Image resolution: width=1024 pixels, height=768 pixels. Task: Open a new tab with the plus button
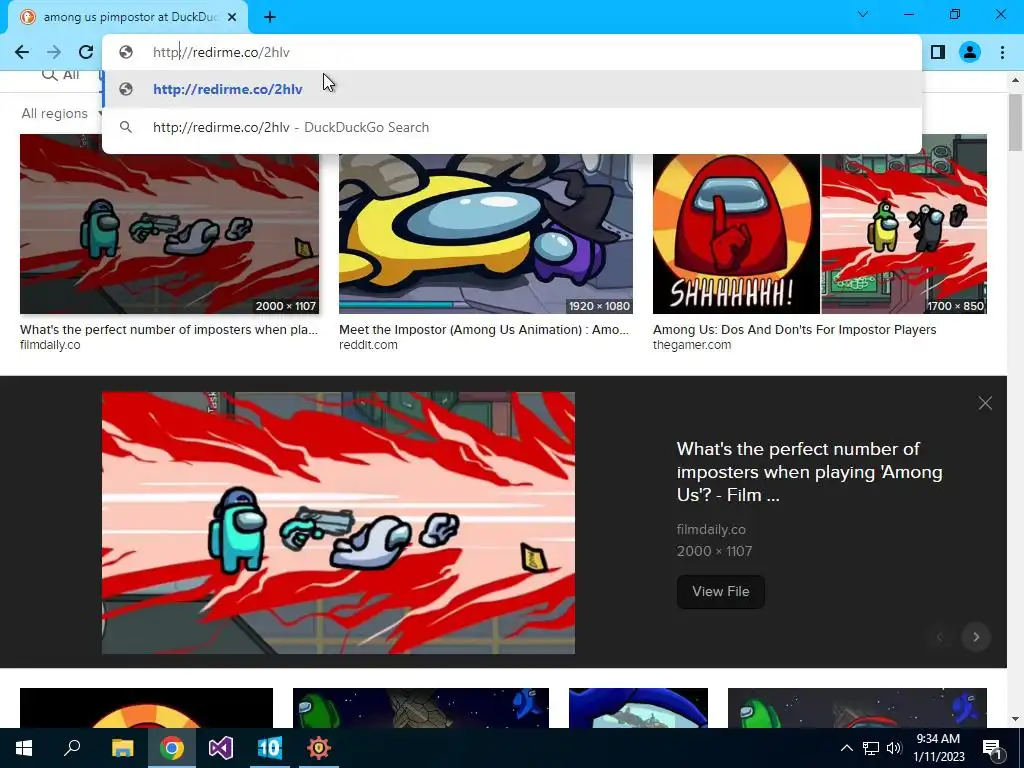(270, 17)
